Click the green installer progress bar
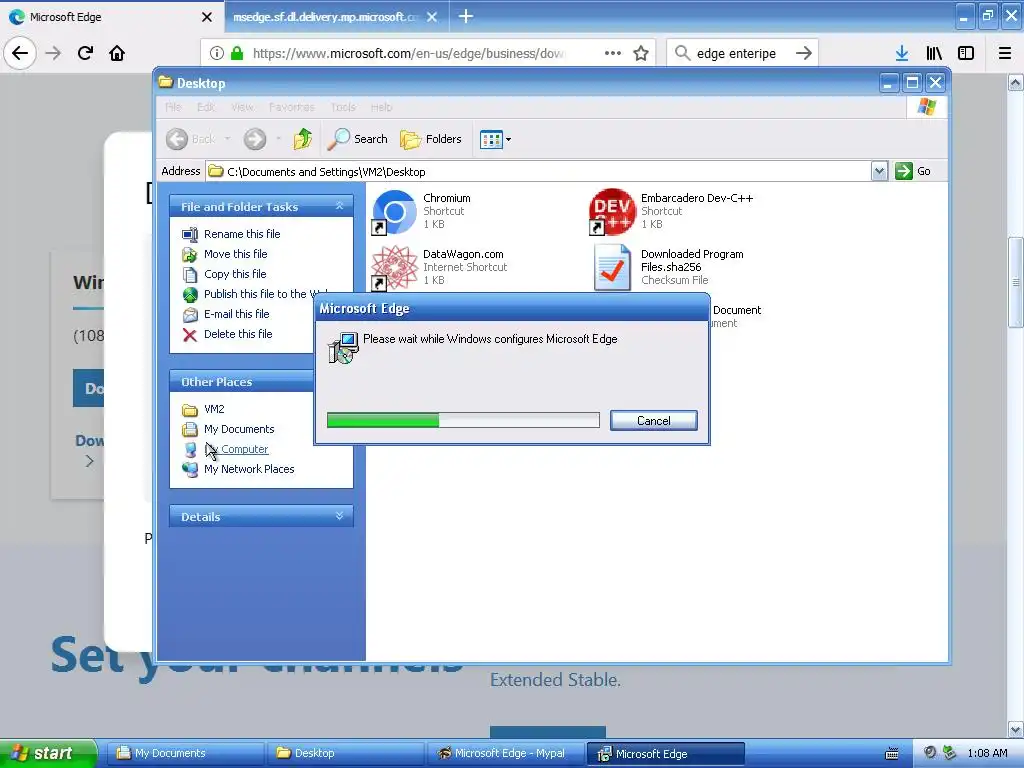Image resolution: width=1024 pixels, height=768 pixels. 463,420
